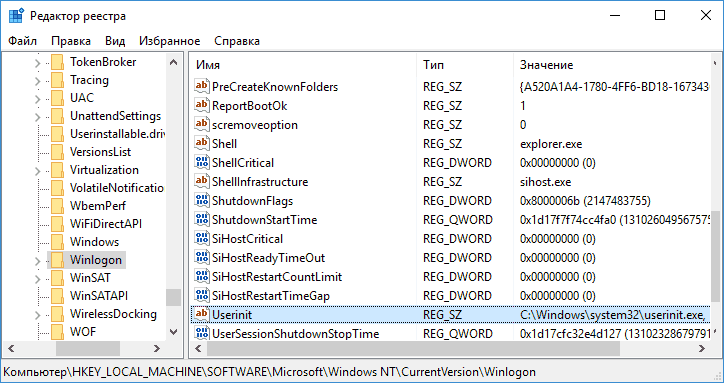Click the Winlogon folder icon
The height and width of the screenshot is (383, 724).
pos(57,260)
